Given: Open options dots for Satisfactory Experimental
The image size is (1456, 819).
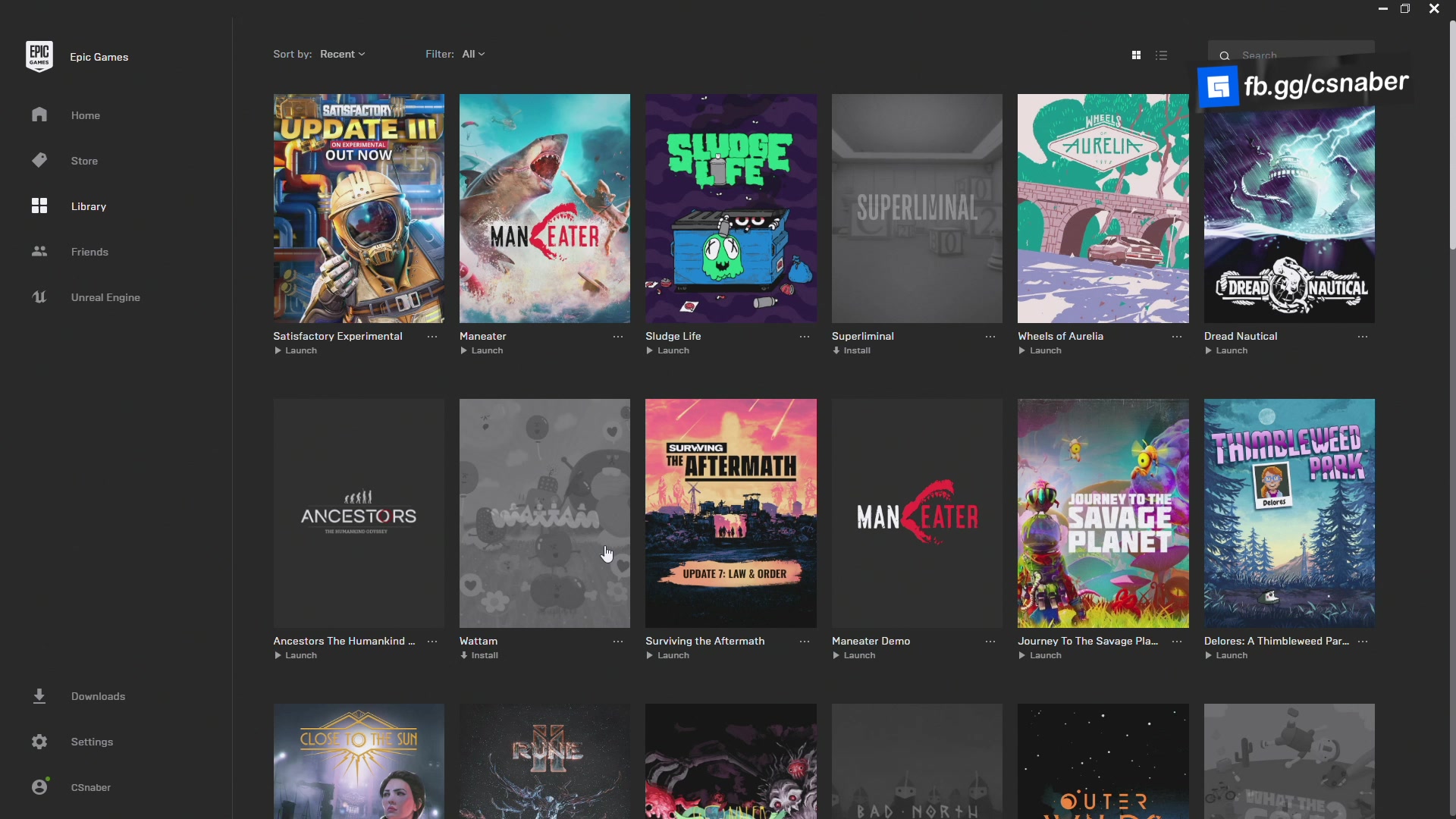Looking at the screenshot, I should click(432, 337).
